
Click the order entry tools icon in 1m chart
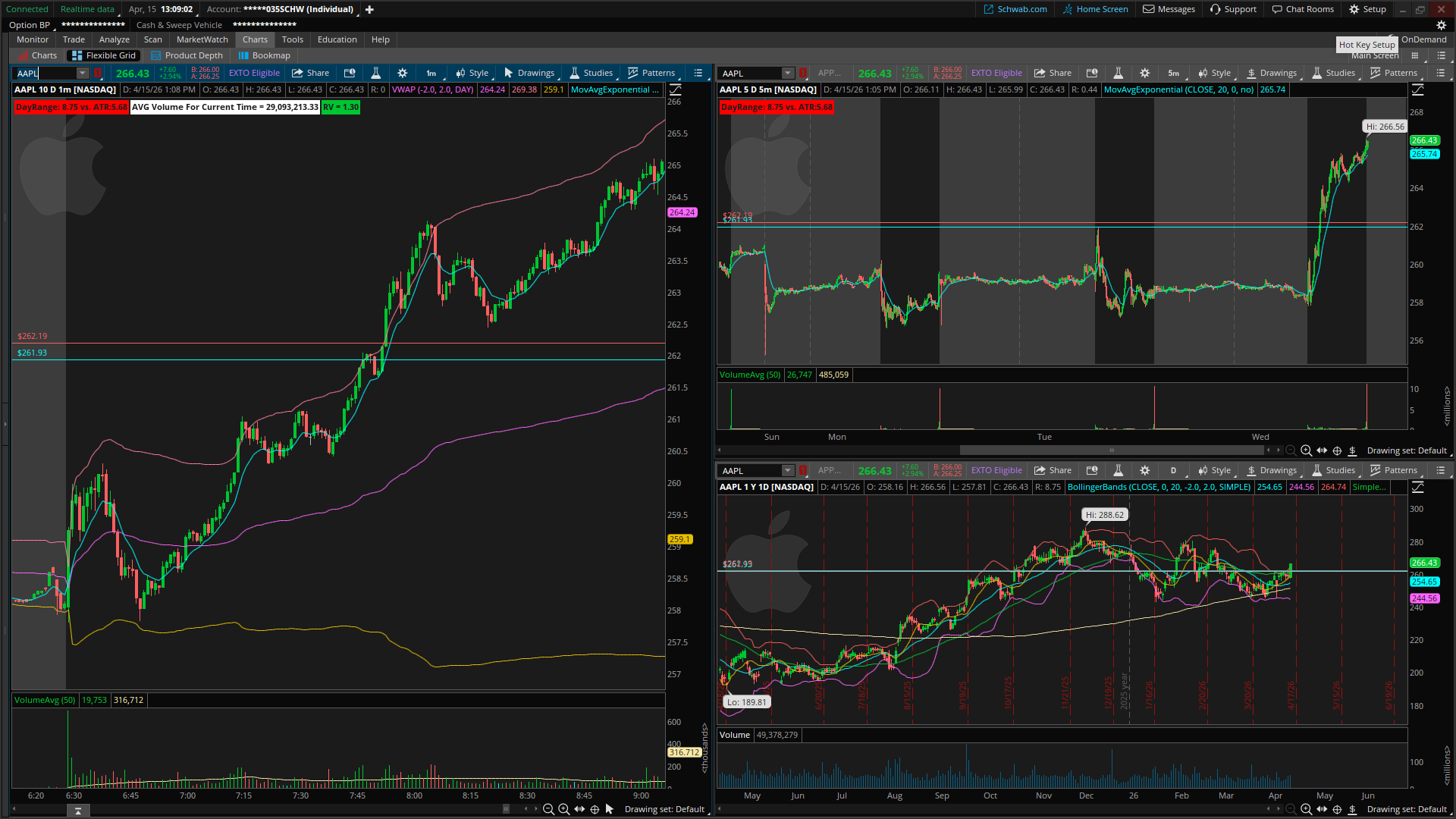[x=350, y=74]
